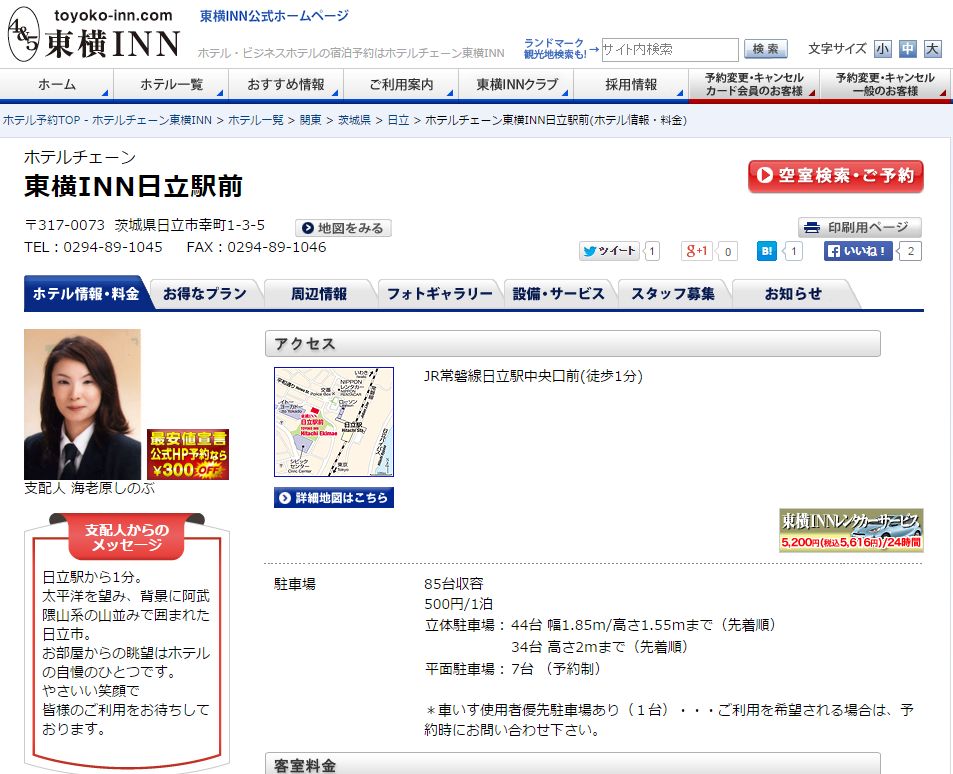Click the 支配人からのメッセージ heading
This screenshot has height=774, width=953.
coord(126,537)
